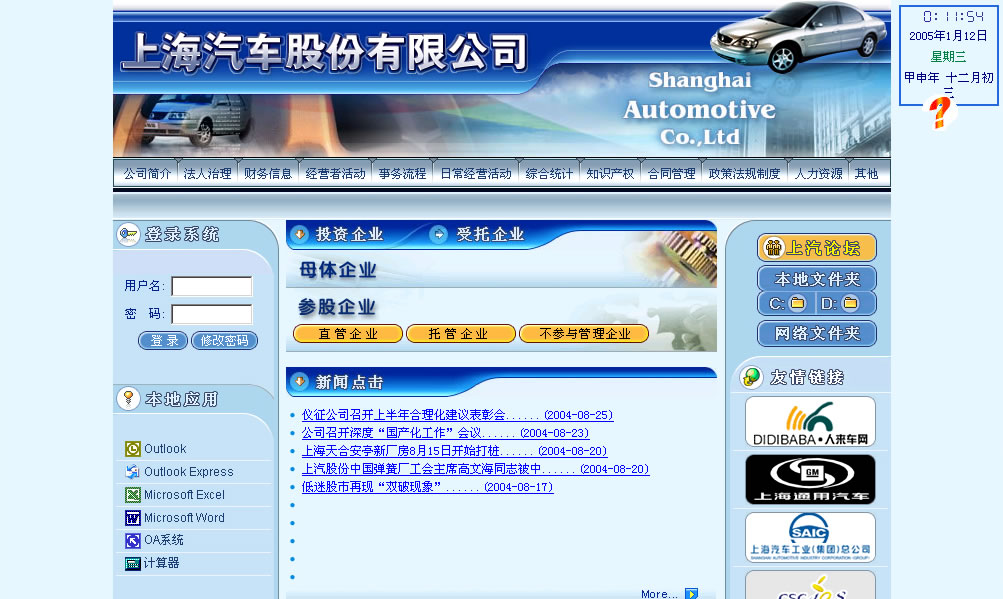1003x599 pixels.
Task: Open the 仪征公司召开上半年合理化建议表彰会 news link
Action: pos(457,415)
